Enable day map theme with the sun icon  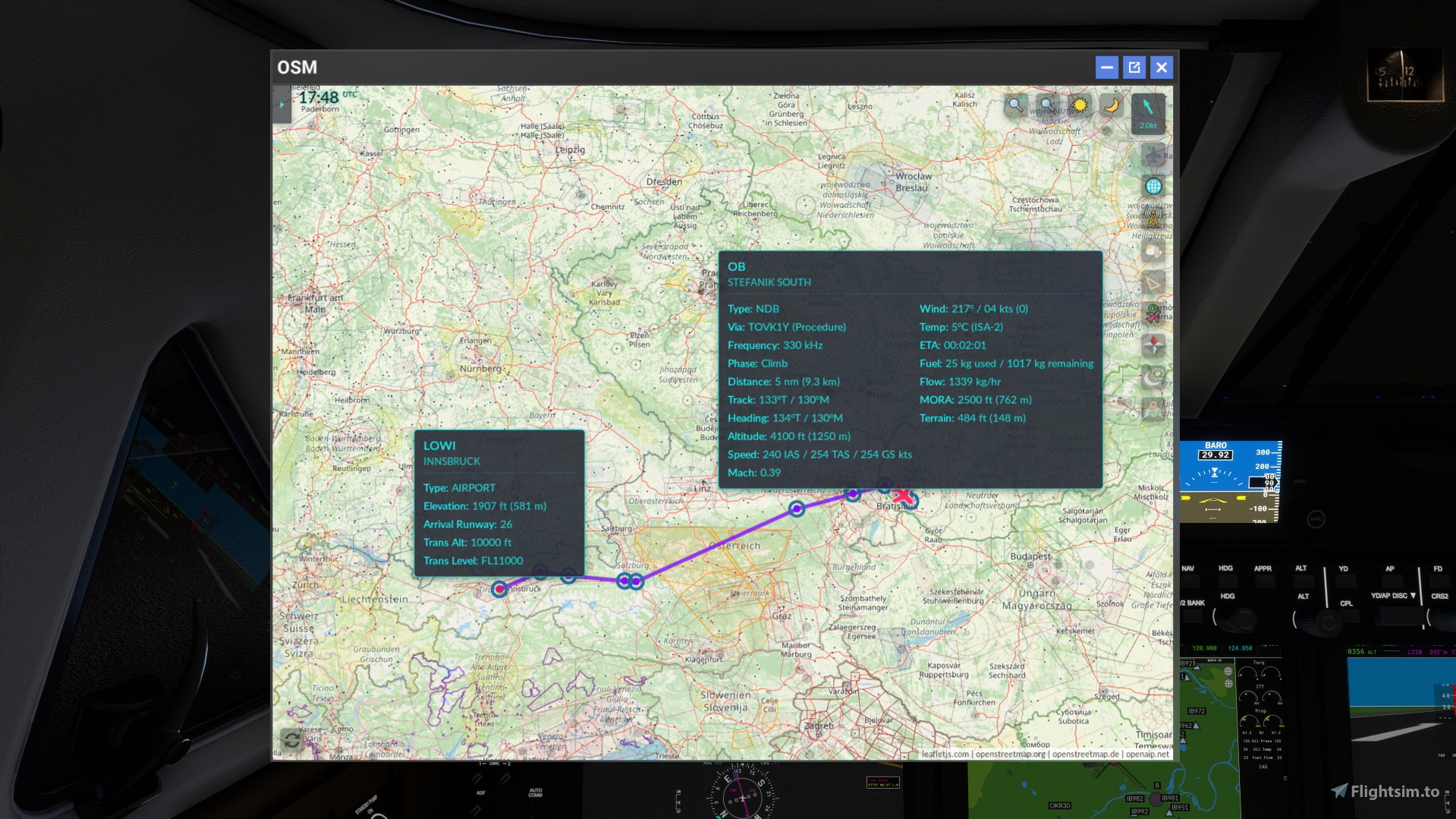1080,104
